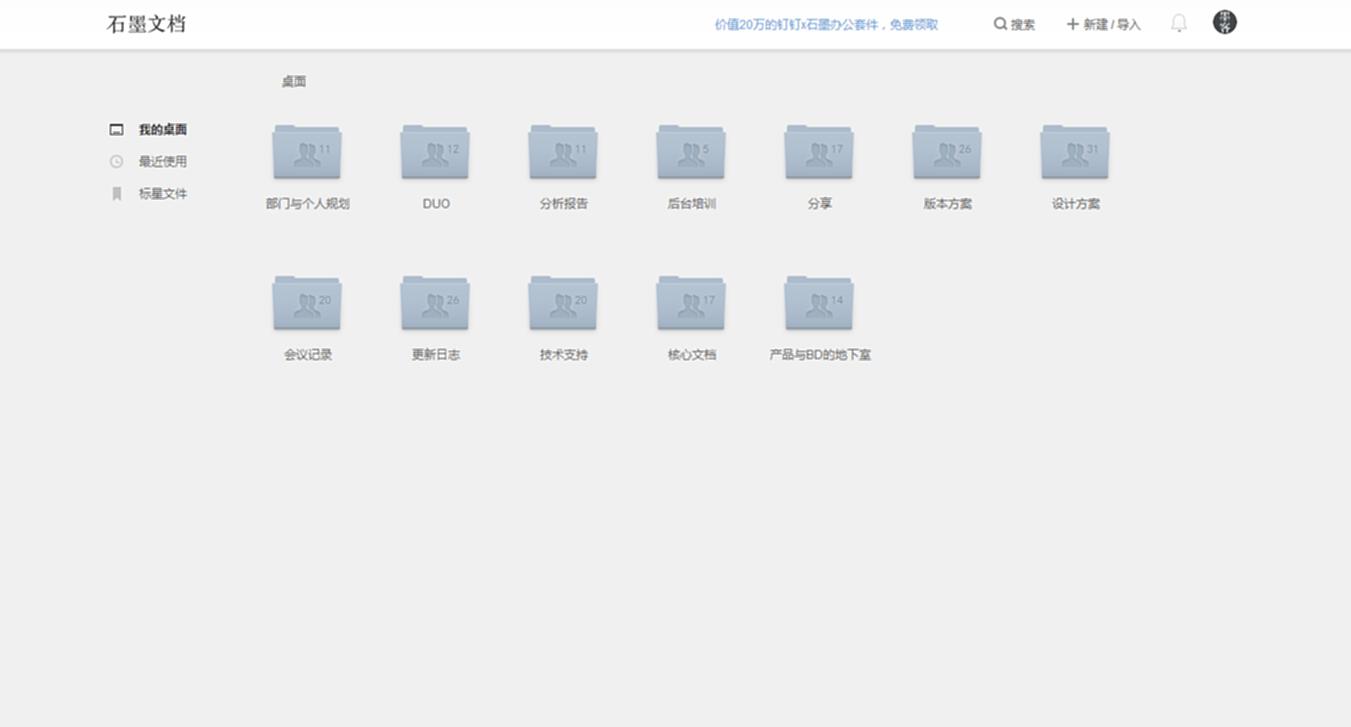
Task: Click the 搜索 search button
Action: coord(1014,24)
